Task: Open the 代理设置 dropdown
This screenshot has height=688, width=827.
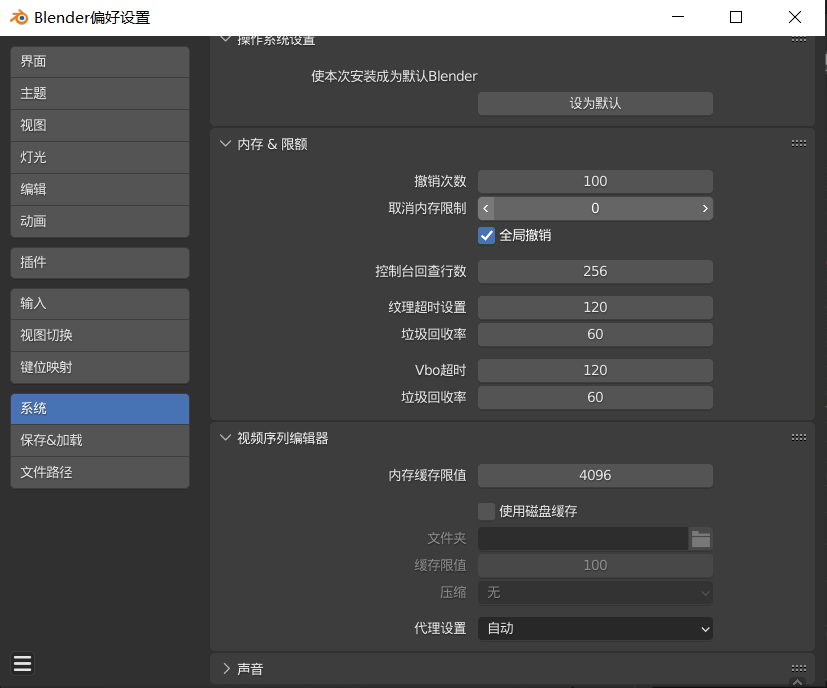Action: point(595,629)
